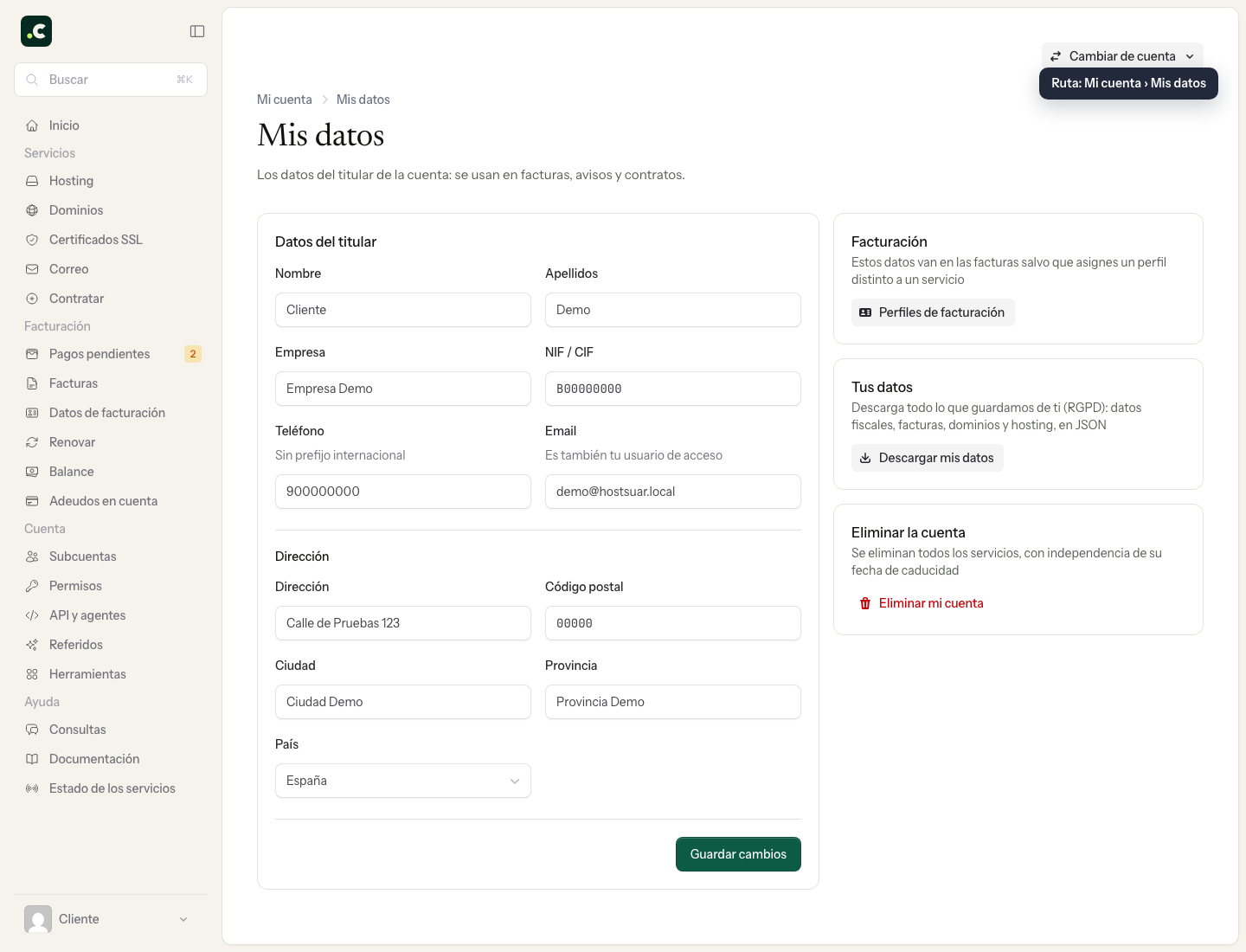This screenshot has width=1246, height=952.
Task: Click 'Es también tu usuario de acceso' hint
Action: click(x=633, y=455)
